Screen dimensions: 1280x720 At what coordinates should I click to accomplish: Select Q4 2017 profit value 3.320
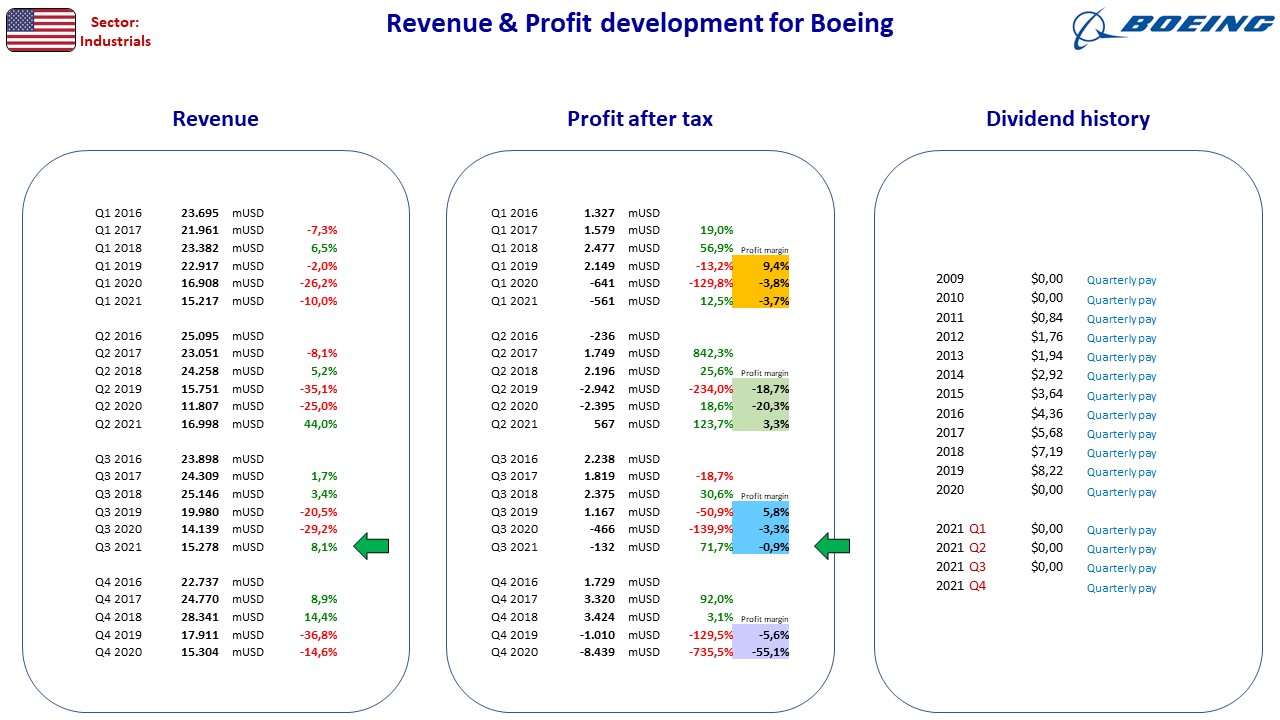[x=598, y=599]
